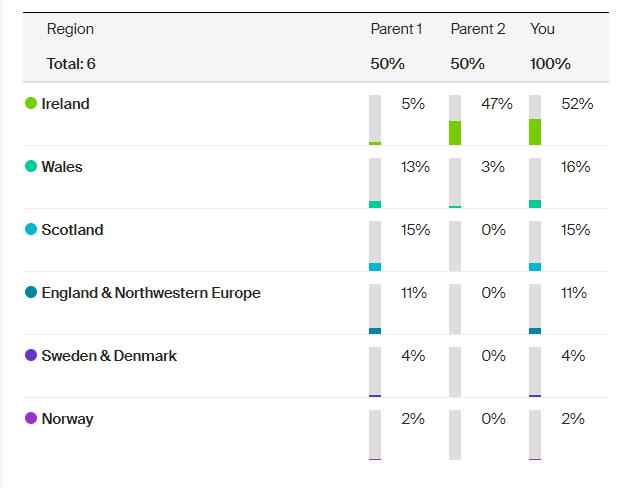Open England & Northwestern Europe region

click(x=150, y=293)
